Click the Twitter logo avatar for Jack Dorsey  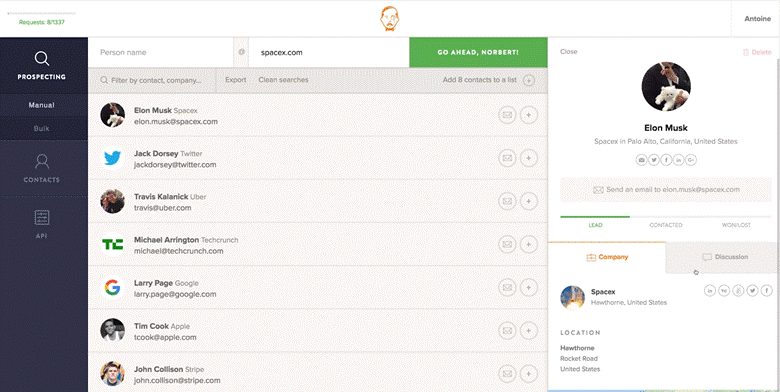pyautogui.click(x=112, y=159)
